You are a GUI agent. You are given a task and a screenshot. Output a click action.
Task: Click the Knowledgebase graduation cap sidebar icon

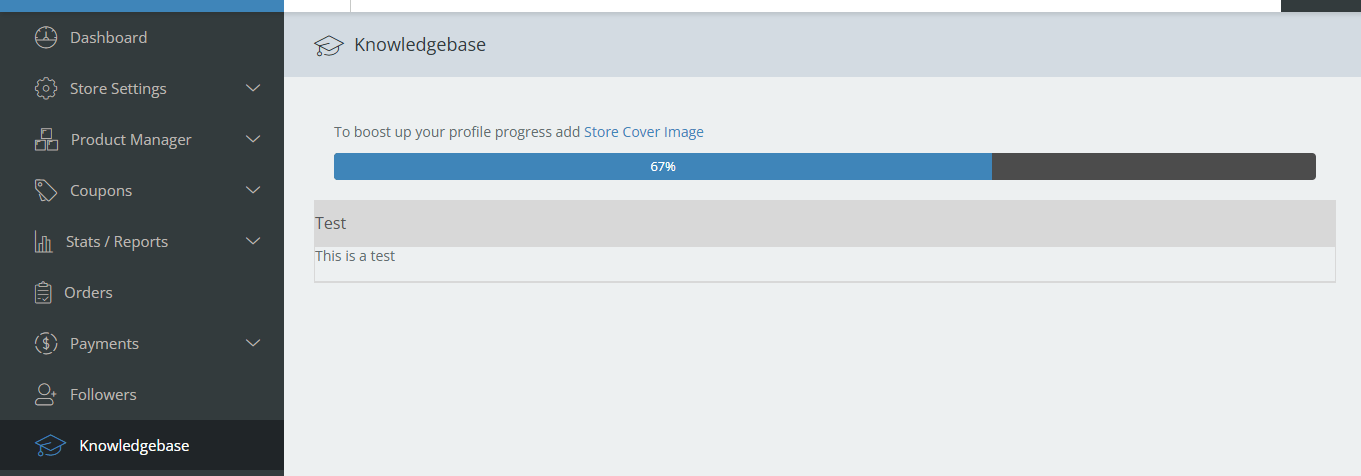coord(50,446)
